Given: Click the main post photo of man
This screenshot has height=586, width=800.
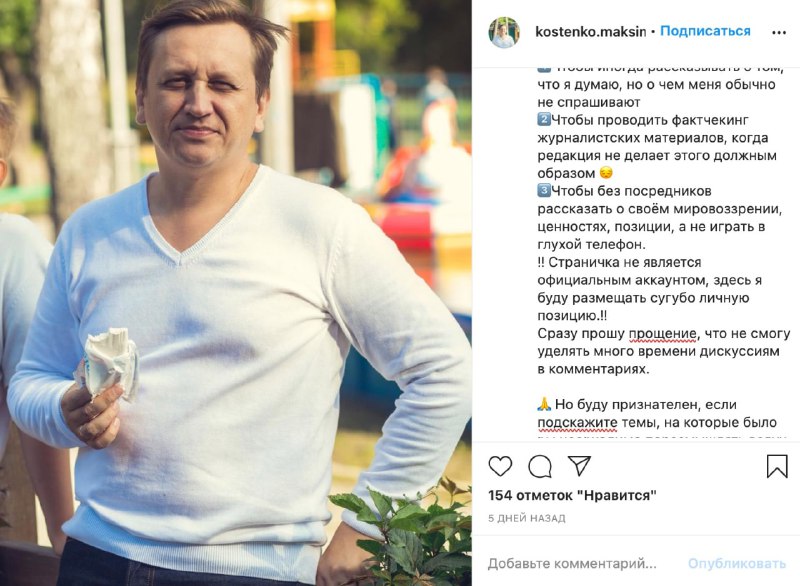Looking at the screenshot, I should coord(236,293).
